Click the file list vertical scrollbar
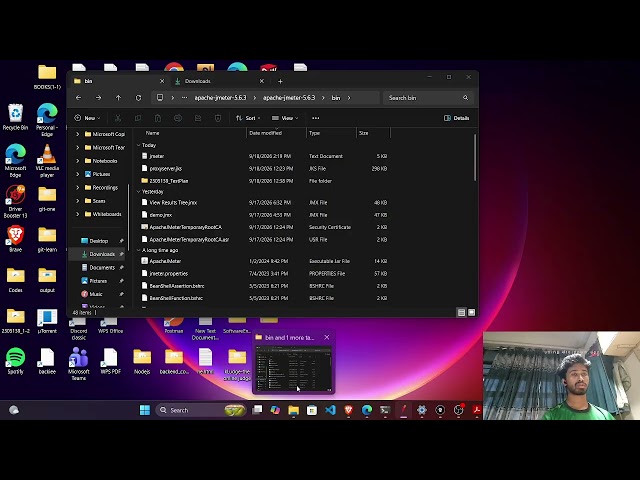 pos(475,158)
